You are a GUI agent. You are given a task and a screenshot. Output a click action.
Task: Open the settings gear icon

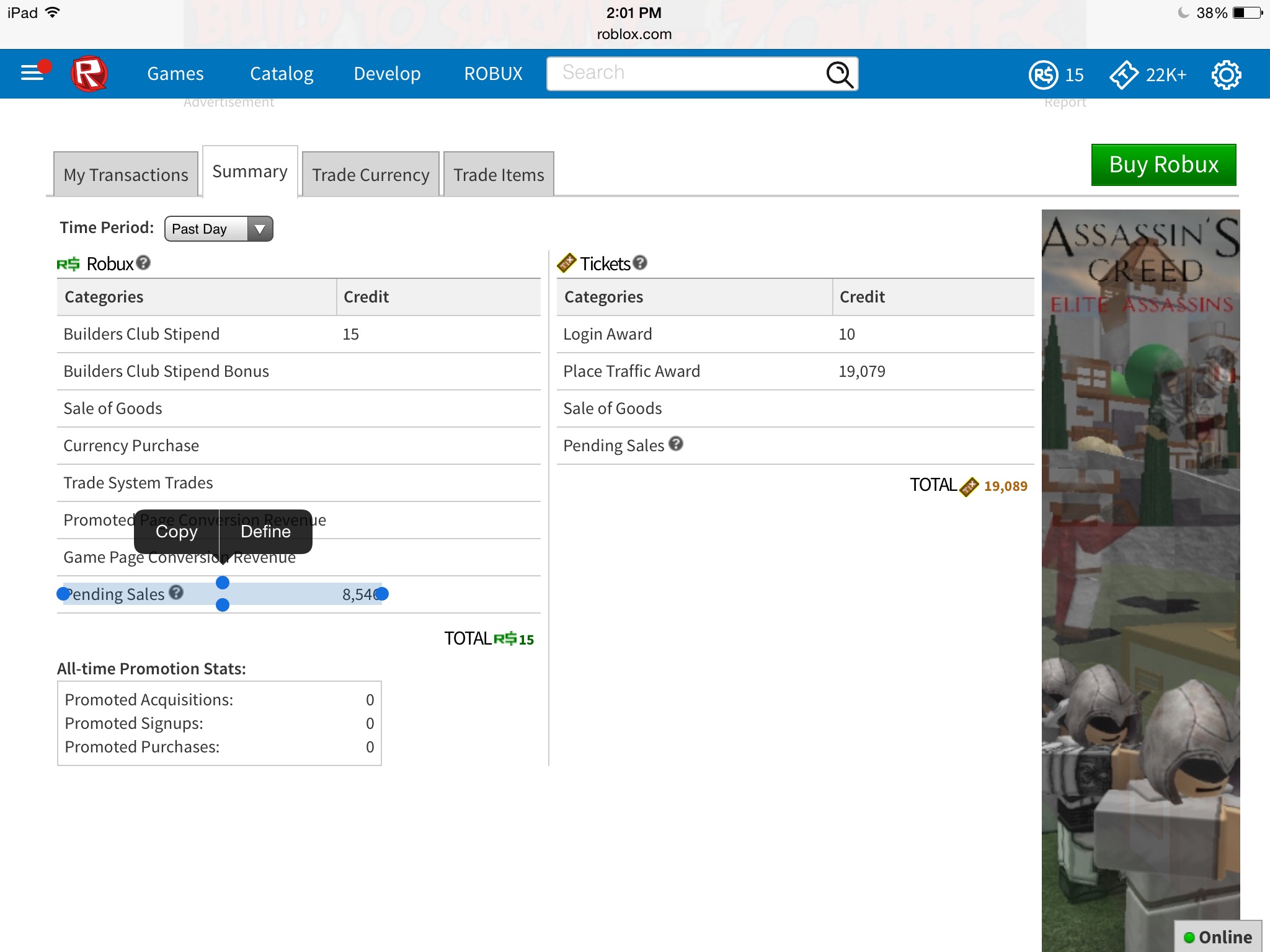click(1226, 75)
